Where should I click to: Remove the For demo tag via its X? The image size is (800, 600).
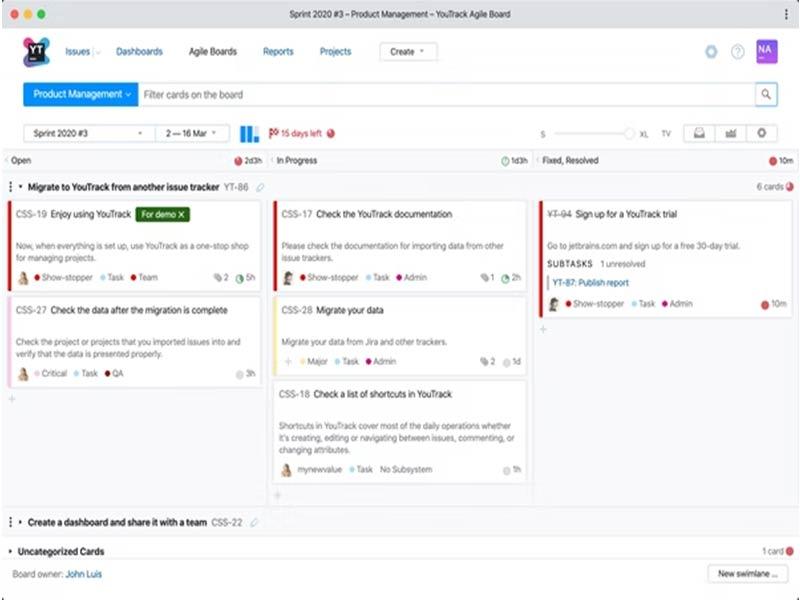(181, 215)
